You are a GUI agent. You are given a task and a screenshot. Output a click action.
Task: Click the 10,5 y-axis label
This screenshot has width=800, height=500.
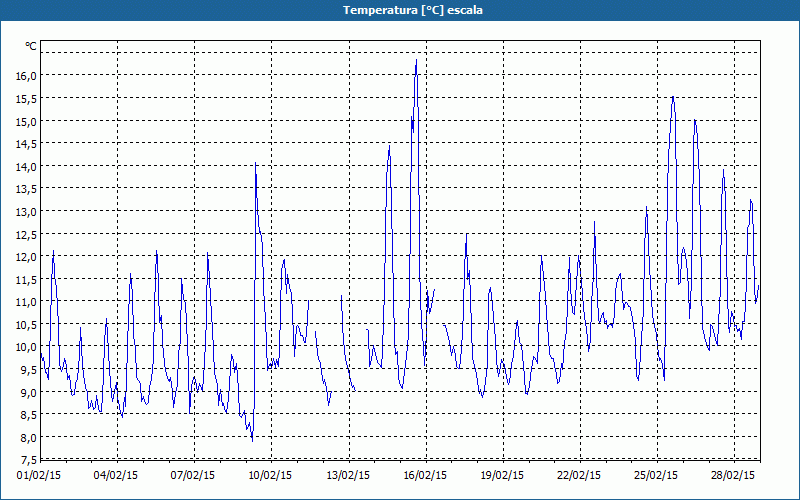tap(26, 324)
